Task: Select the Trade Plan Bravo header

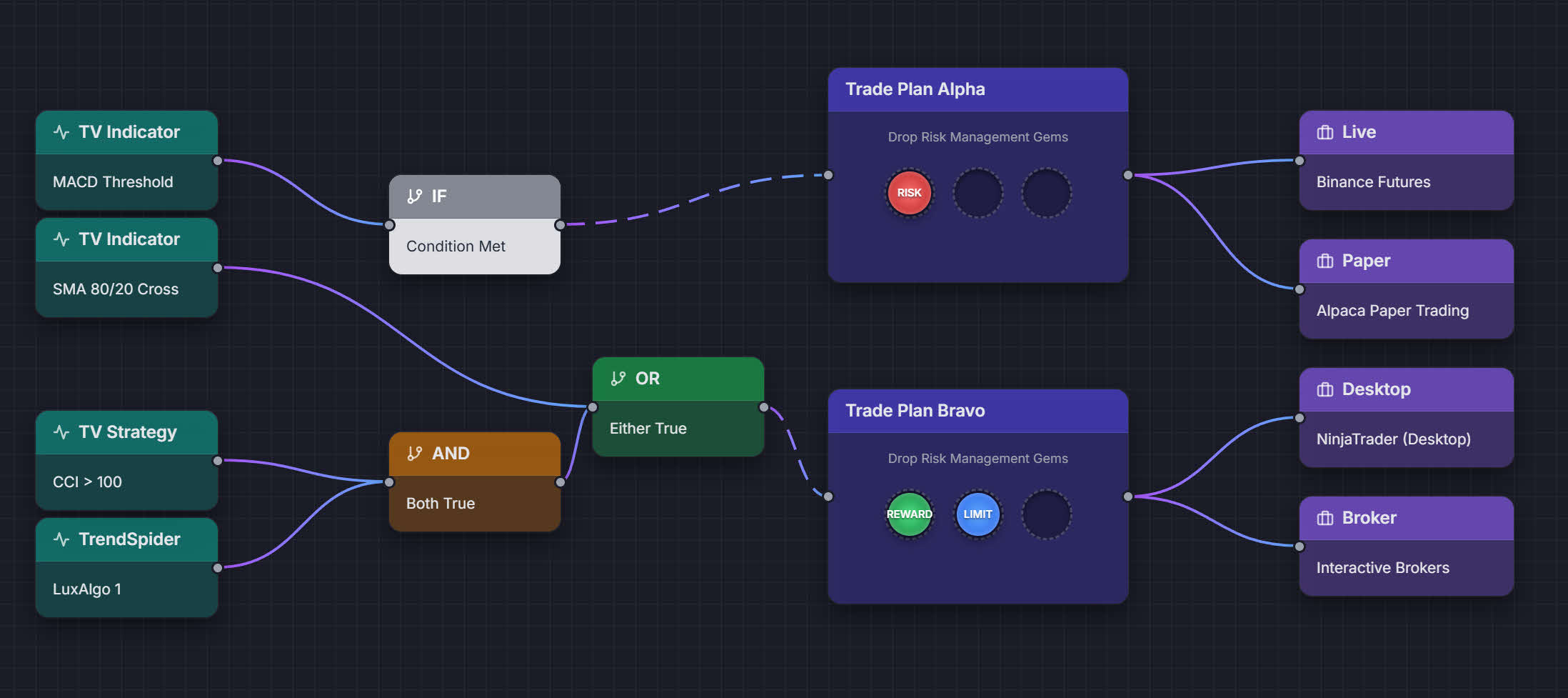Action: 978,411
